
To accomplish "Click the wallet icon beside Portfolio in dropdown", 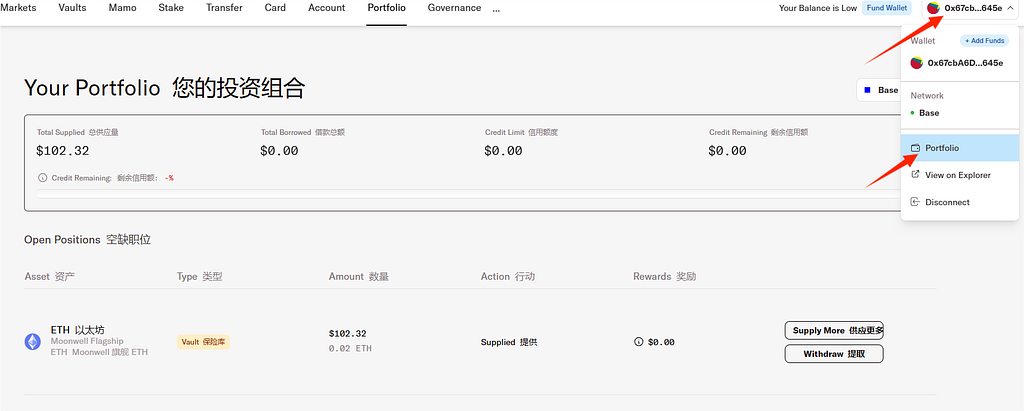I will pos(915,148).
